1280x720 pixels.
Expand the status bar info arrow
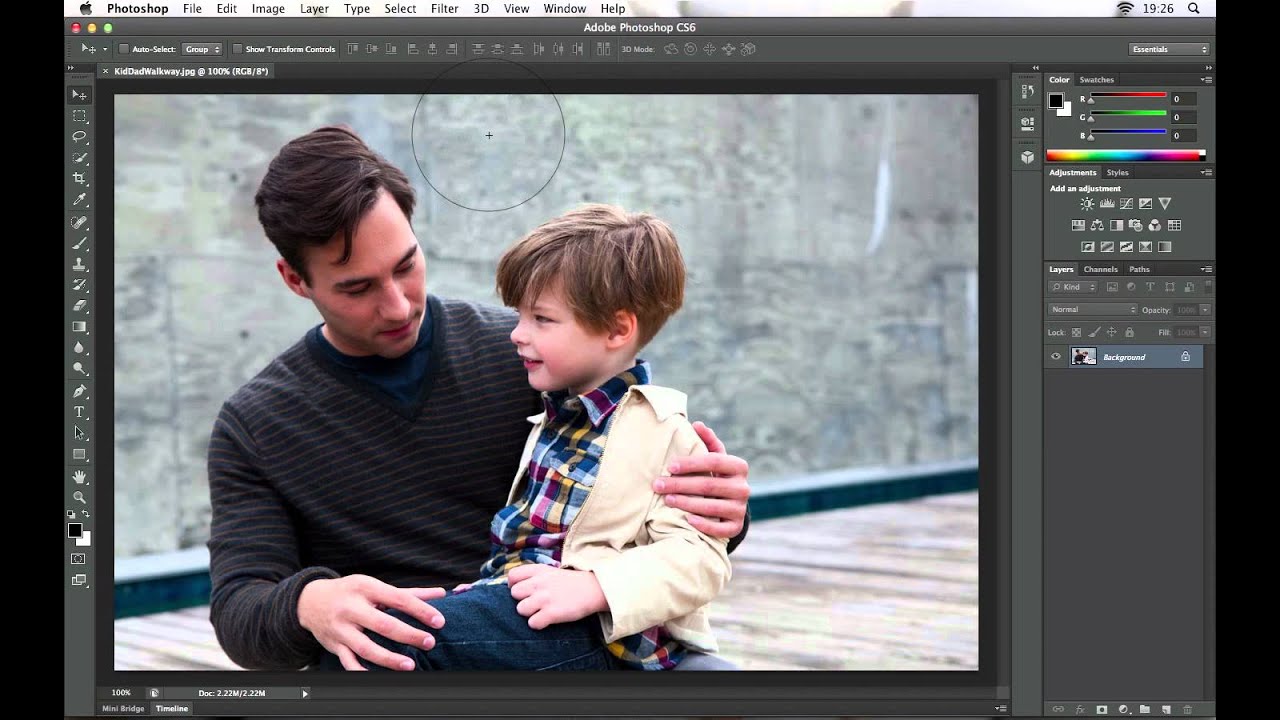[305, 693]
